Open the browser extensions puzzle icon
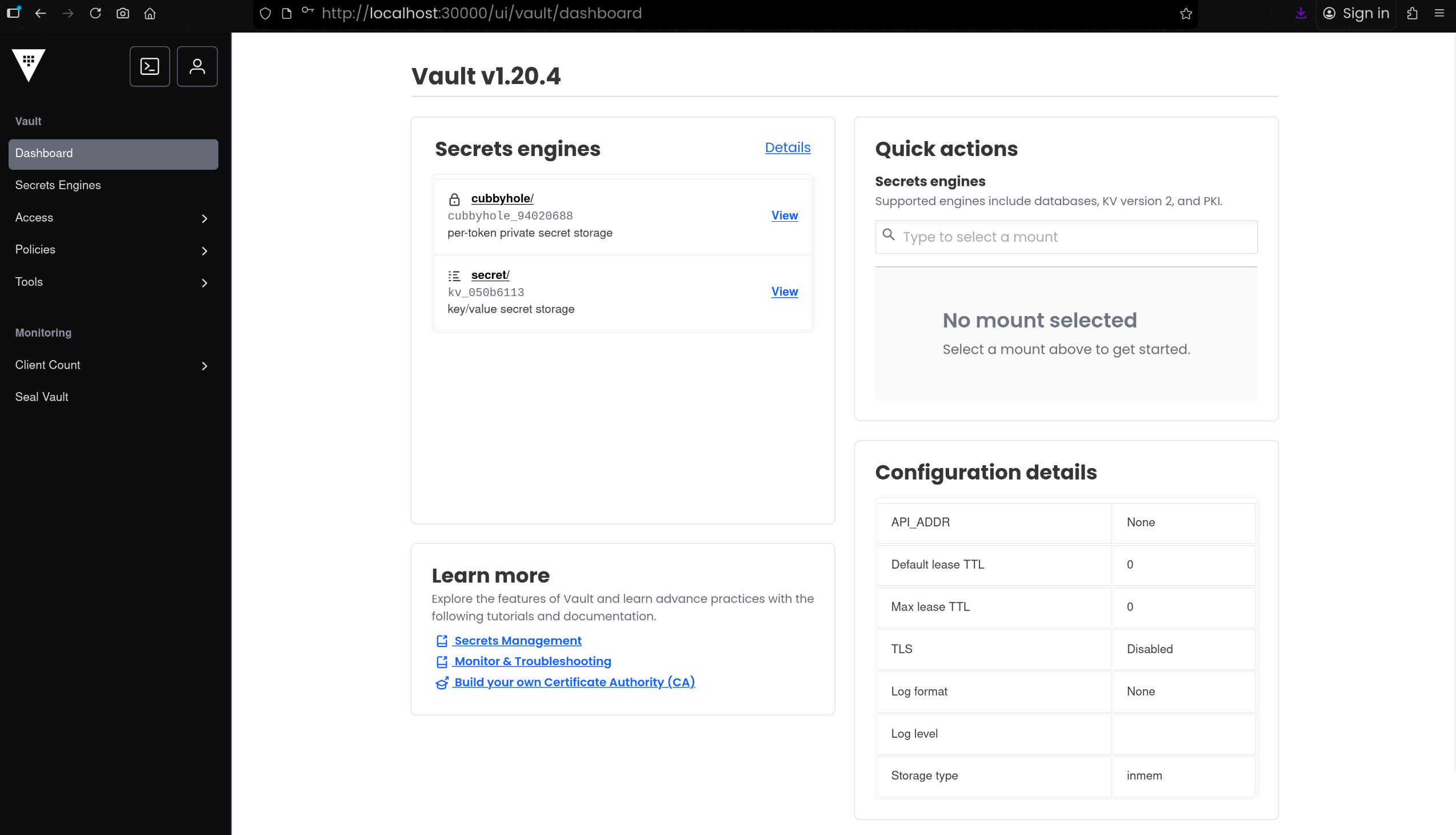Viewport: 1456px width, 835px height. pyautogui.click(x=1412, y=13)
